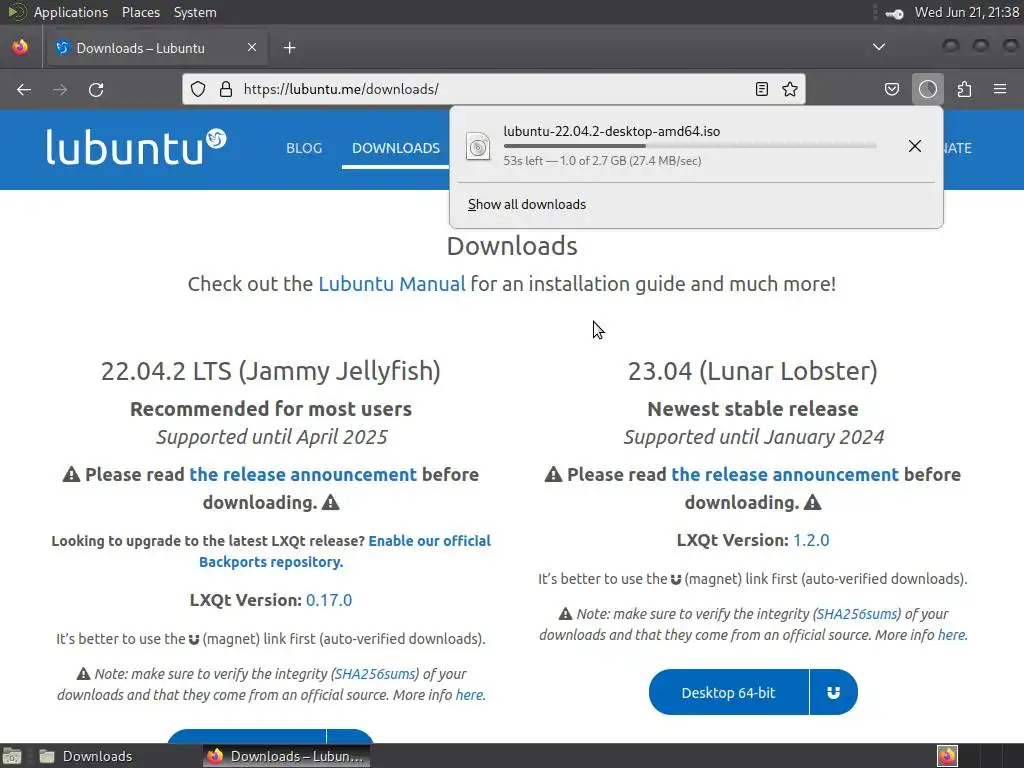This screenshot has width=1024, height=768.
Task: Open SHA256sums link for 22.04.2
Action: click(376, 674)
